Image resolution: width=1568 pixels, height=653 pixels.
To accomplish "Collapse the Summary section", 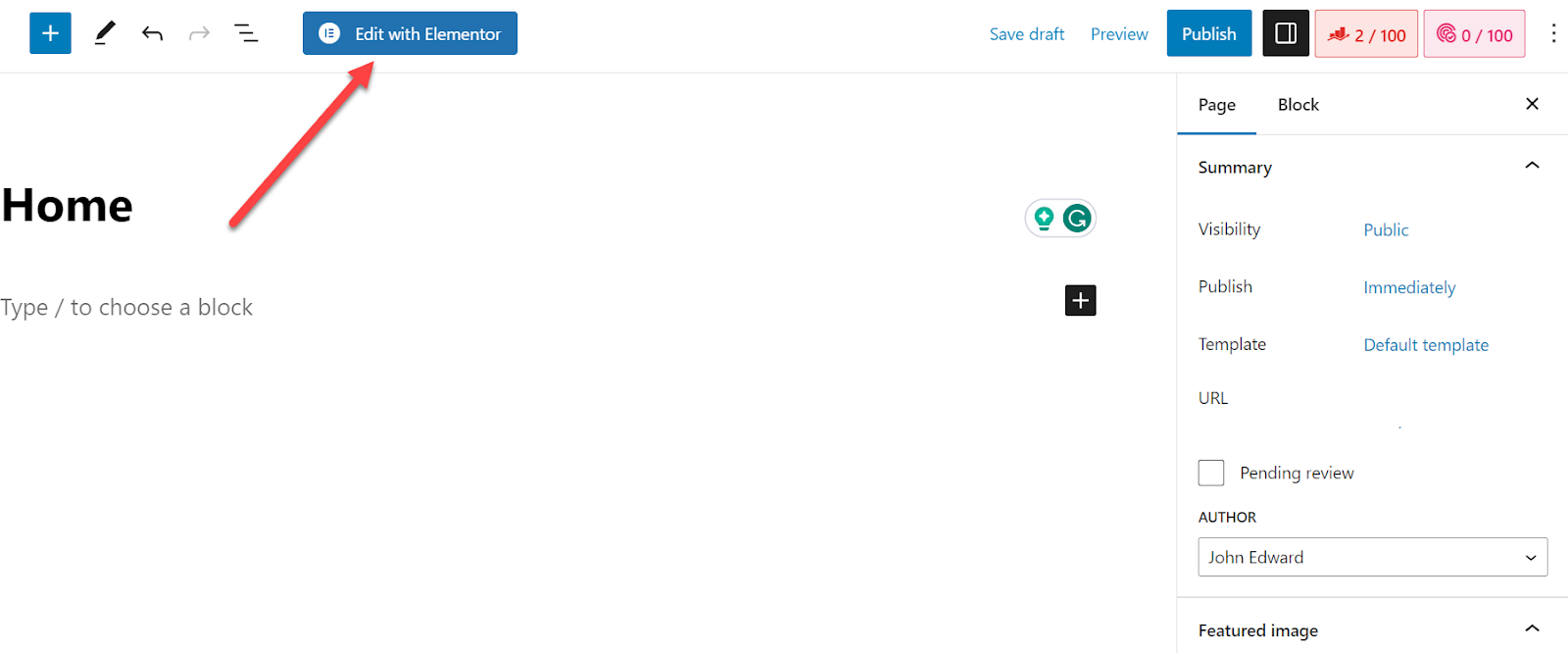I will click(x=1532, y=166).
